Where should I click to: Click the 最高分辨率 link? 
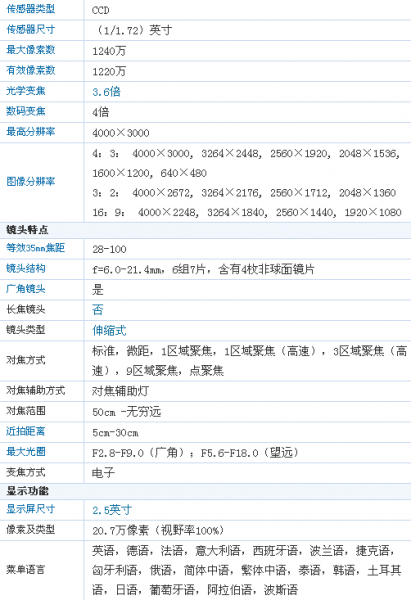[x=31, y=132]
